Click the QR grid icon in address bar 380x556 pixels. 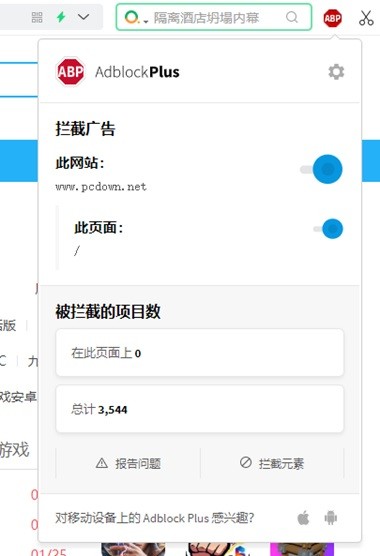click(37, 17)
